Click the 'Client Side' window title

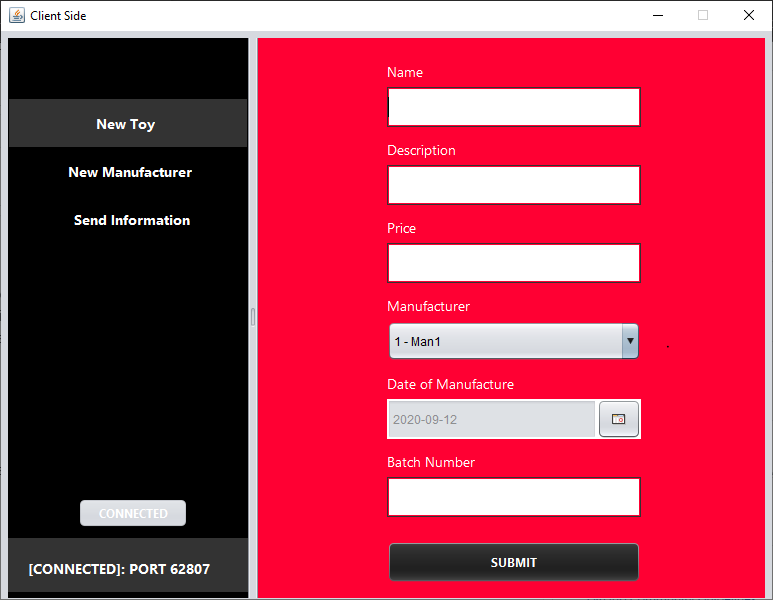point(58,16)
